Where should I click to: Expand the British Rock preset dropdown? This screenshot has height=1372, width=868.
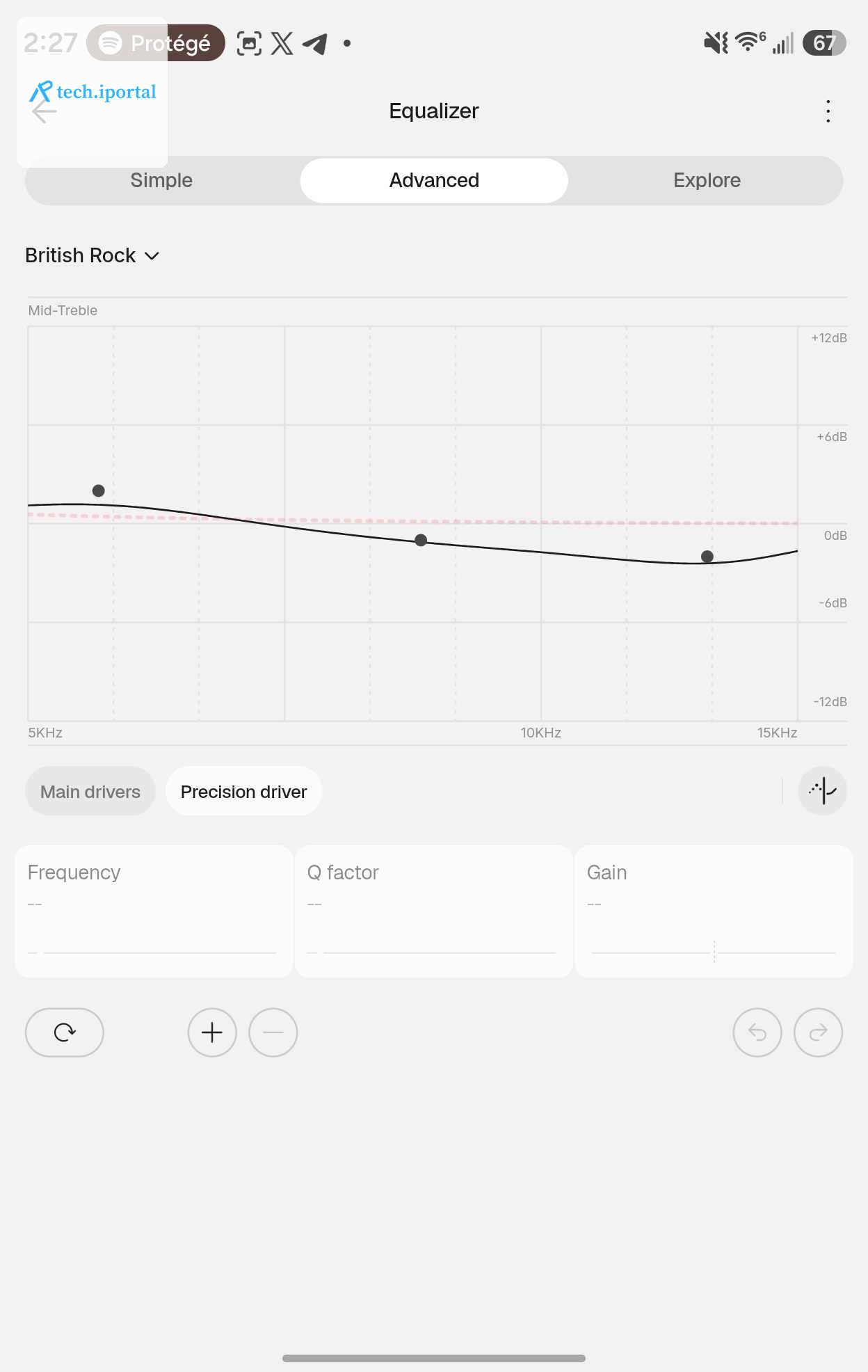pos(93,255)
